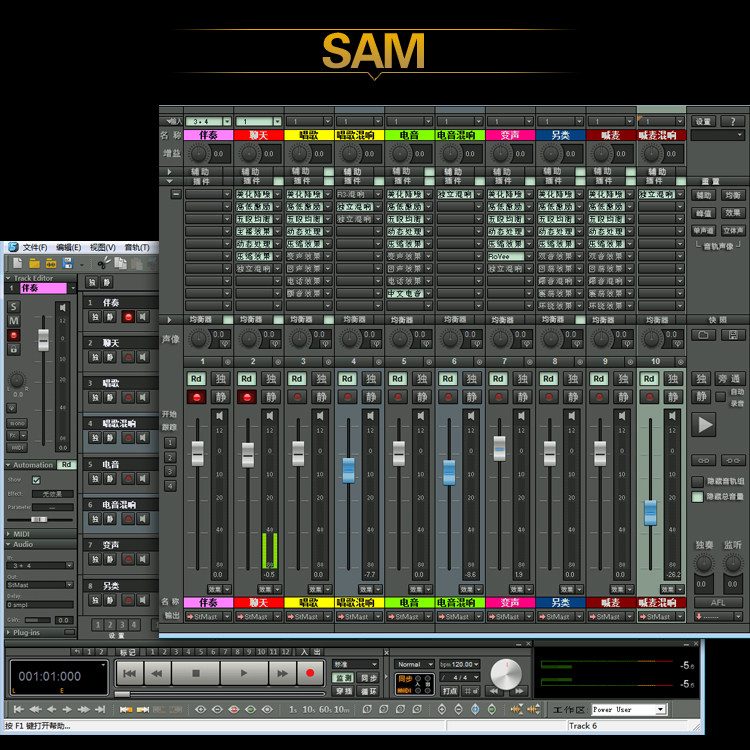Click the Save project floppy icon
The height and width of the screenshot is (750, 750).
click(x=67, y=263)
